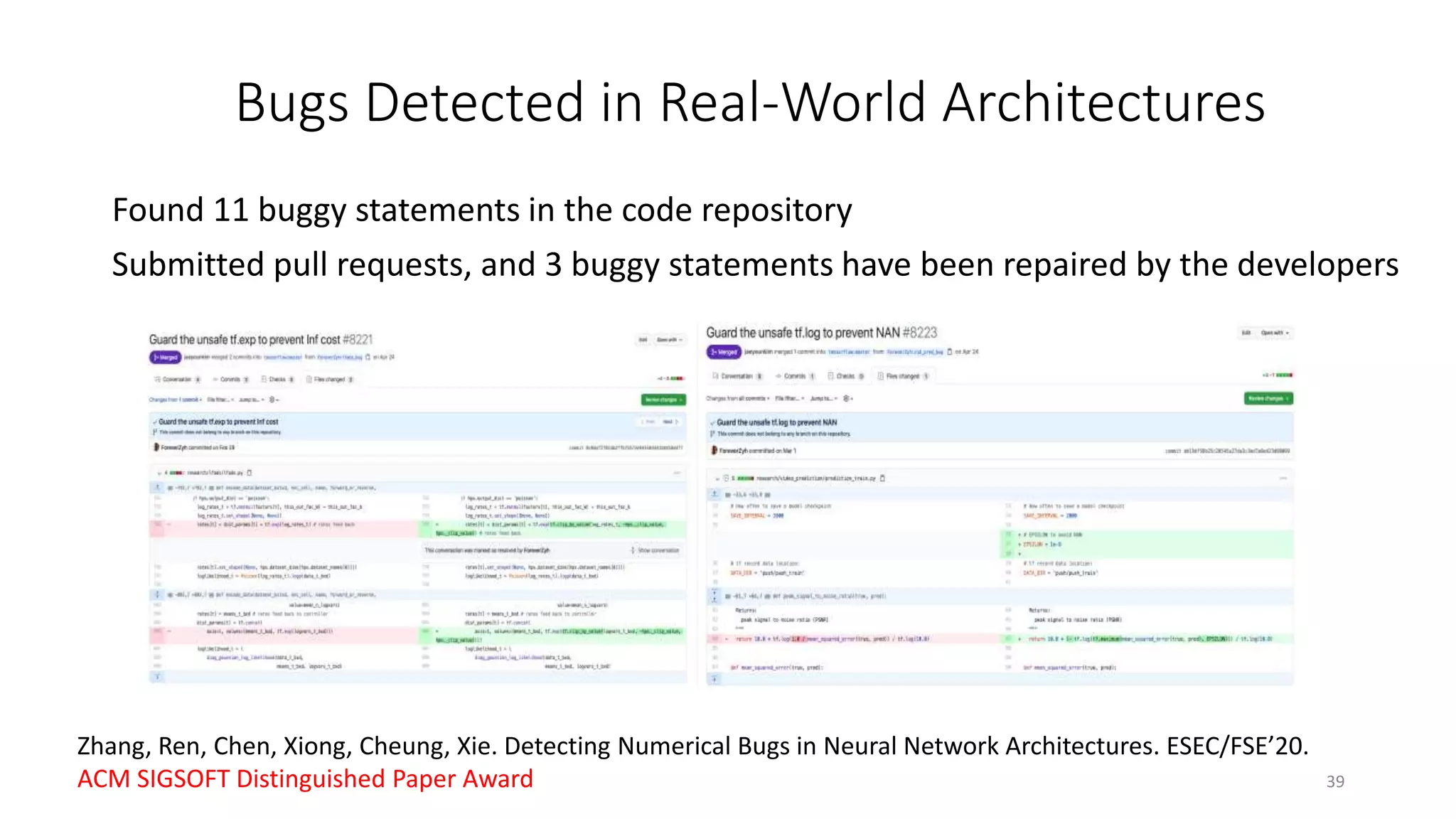Switch to Checks tab in PR #8221
This screenshot has height=819, width=1456.
tap(277, 379)
